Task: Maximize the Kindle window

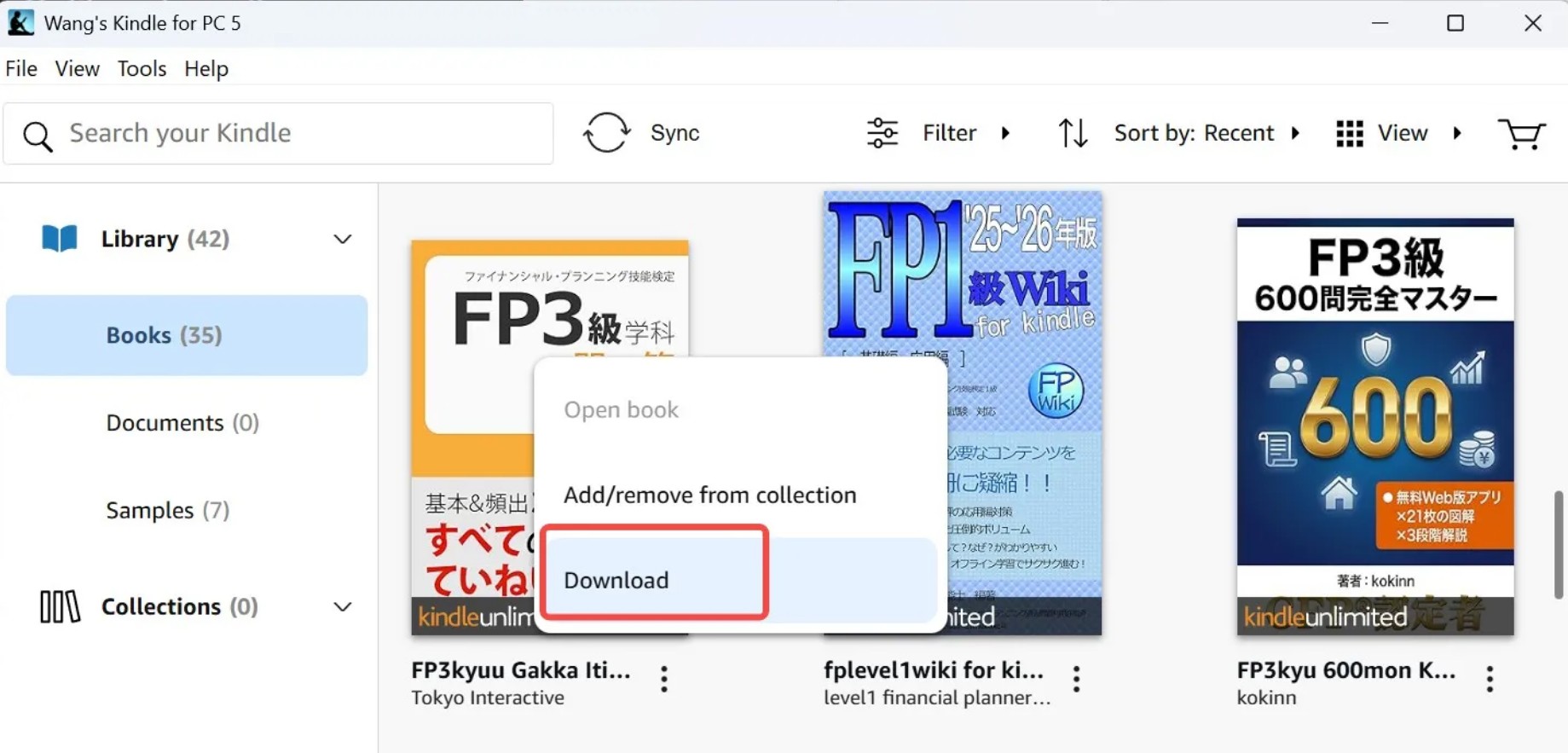Action: (x=1455, y=23)
